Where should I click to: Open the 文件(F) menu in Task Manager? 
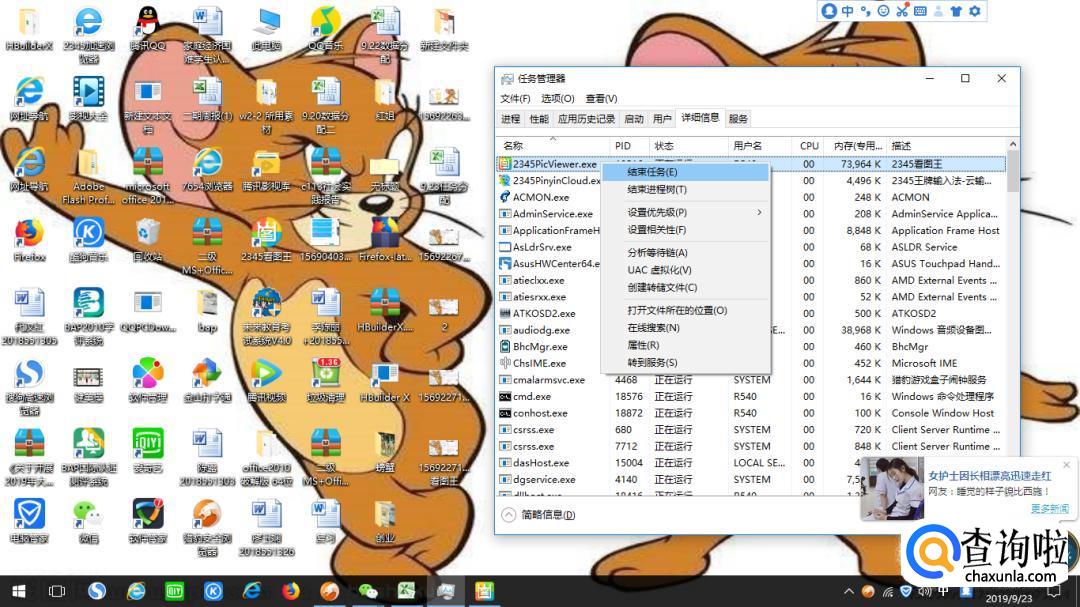[x=515, y=99]
